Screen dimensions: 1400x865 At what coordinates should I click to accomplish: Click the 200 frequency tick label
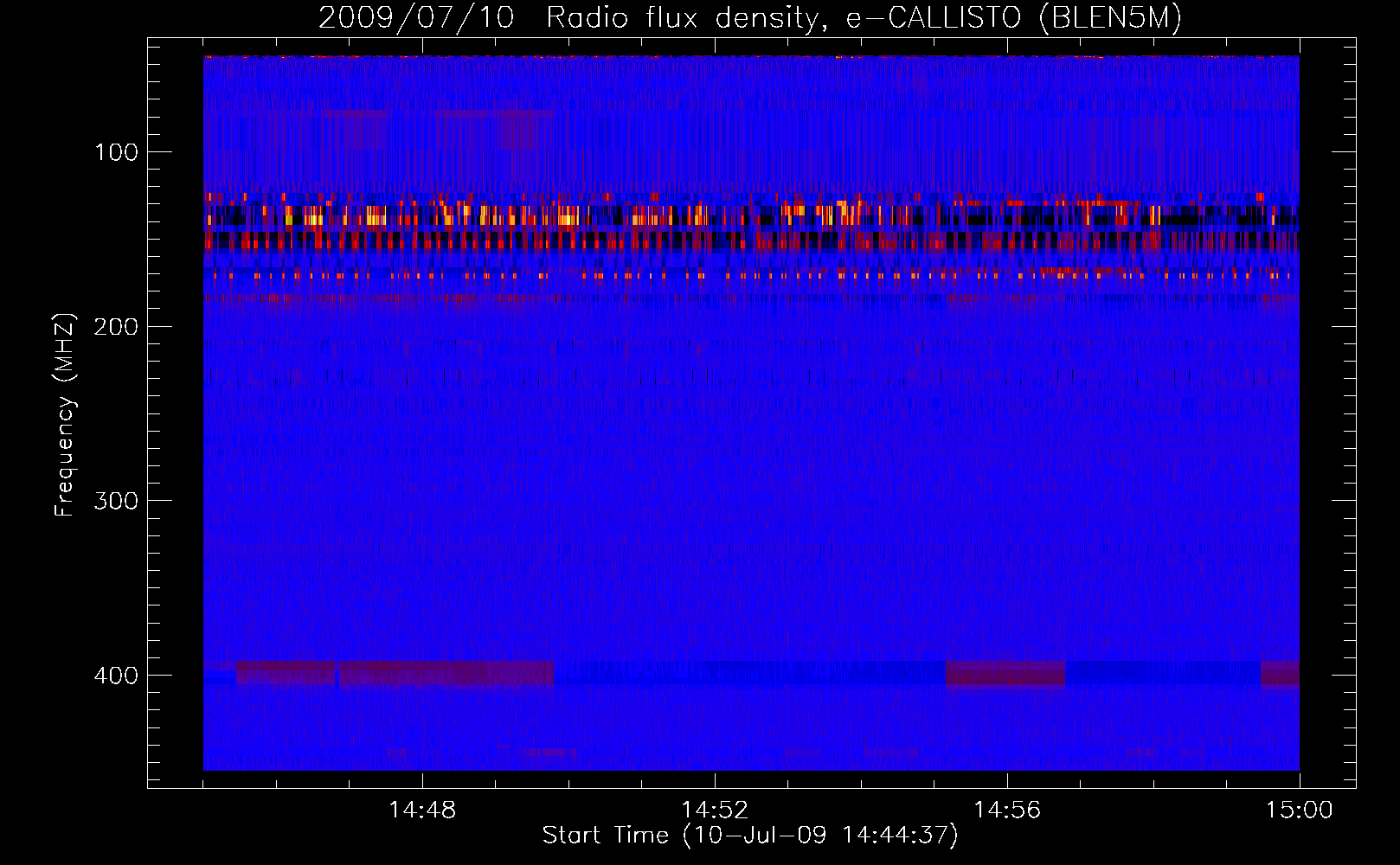pyautogui.click(x=116, y=327)
